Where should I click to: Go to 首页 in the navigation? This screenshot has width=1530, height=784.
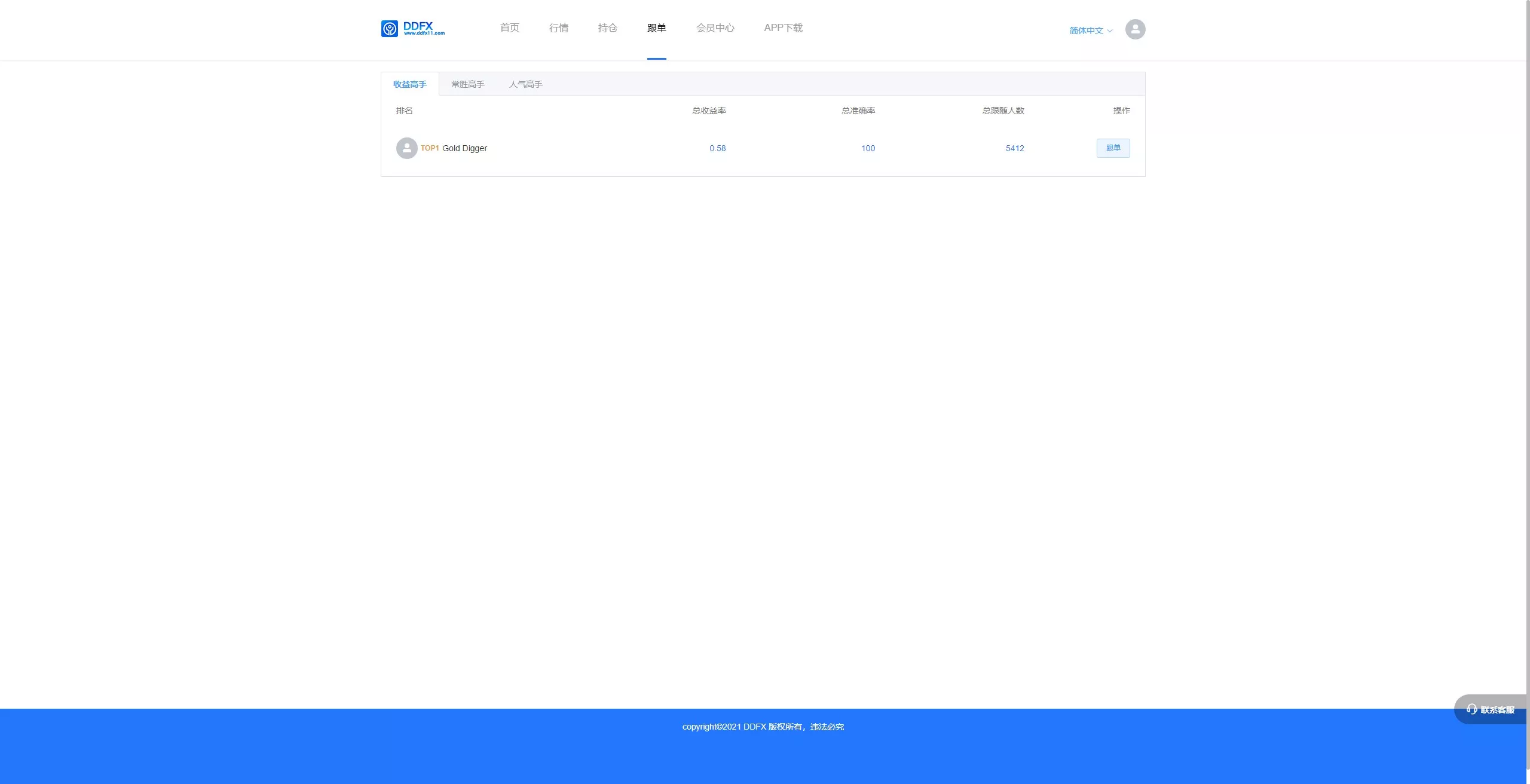pos(509,28)
